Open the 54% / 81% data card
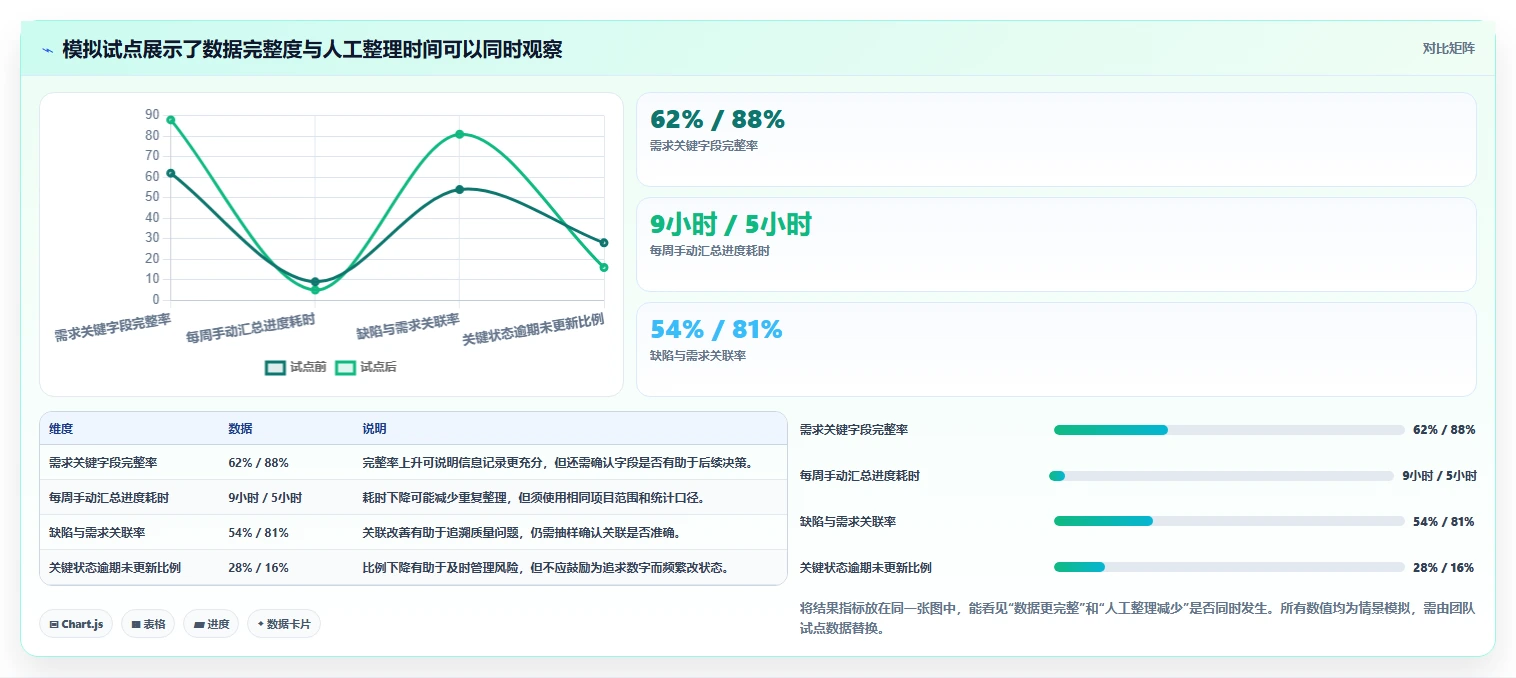The width and height of the screenshot is (1516, 678). (x=1056, y=349)
